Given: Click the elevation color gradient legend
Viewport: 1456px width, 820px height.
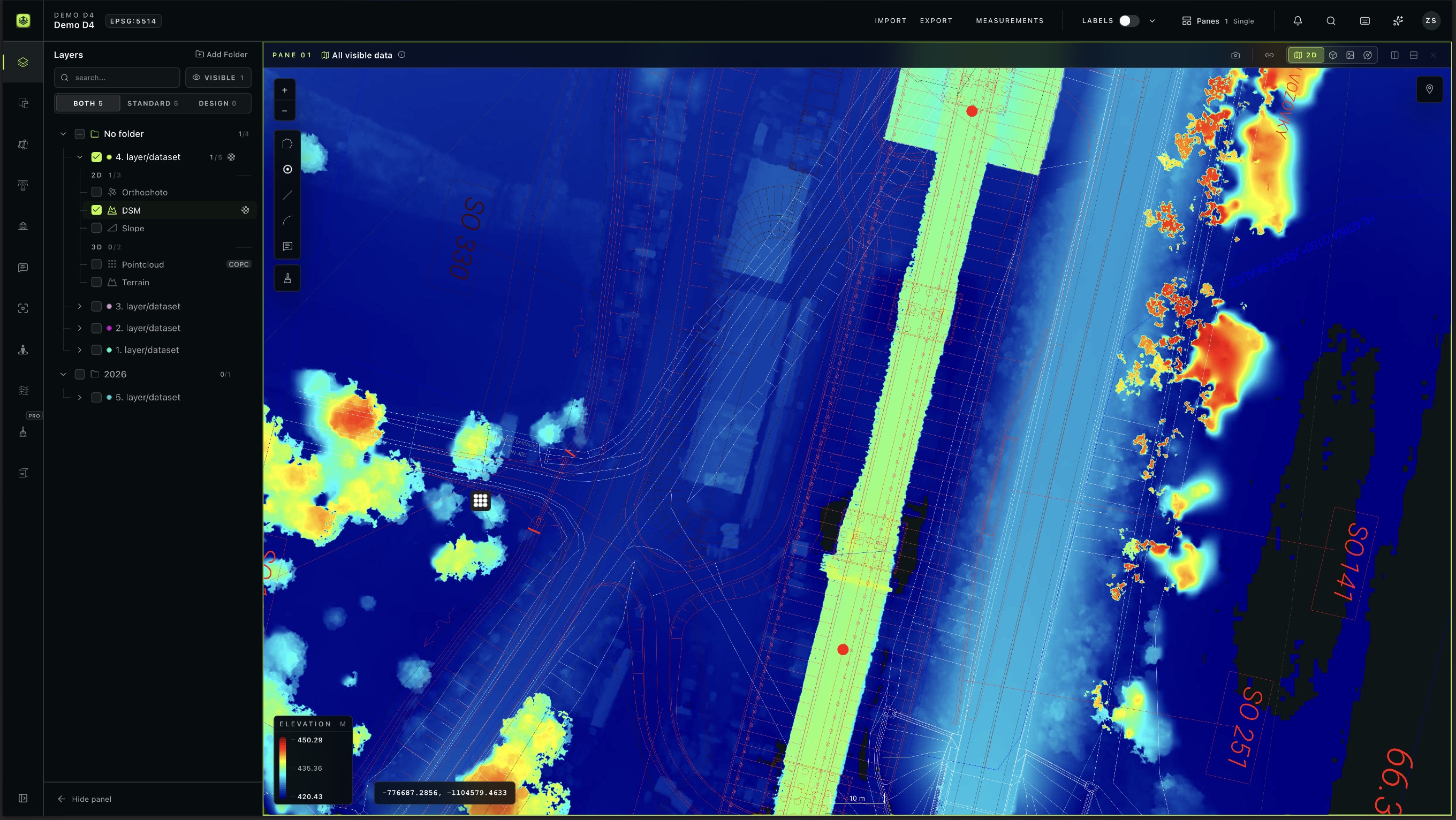Looking at the screenshot, I should tap(283, 768).
